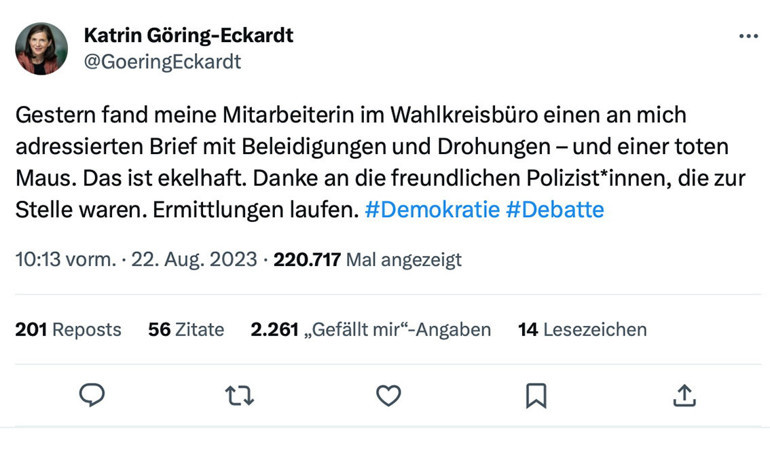This screenshot has height=465, width=770.
Task: View the 201 Reposts list
Action: tap(68, 329)
